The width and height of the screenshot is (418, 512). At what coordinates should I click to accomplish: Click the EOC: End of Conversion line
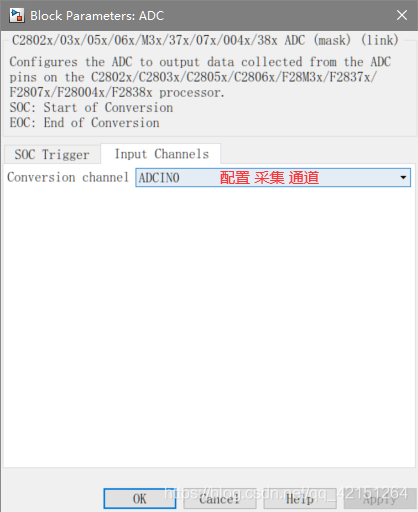click(x=84, y=123)
